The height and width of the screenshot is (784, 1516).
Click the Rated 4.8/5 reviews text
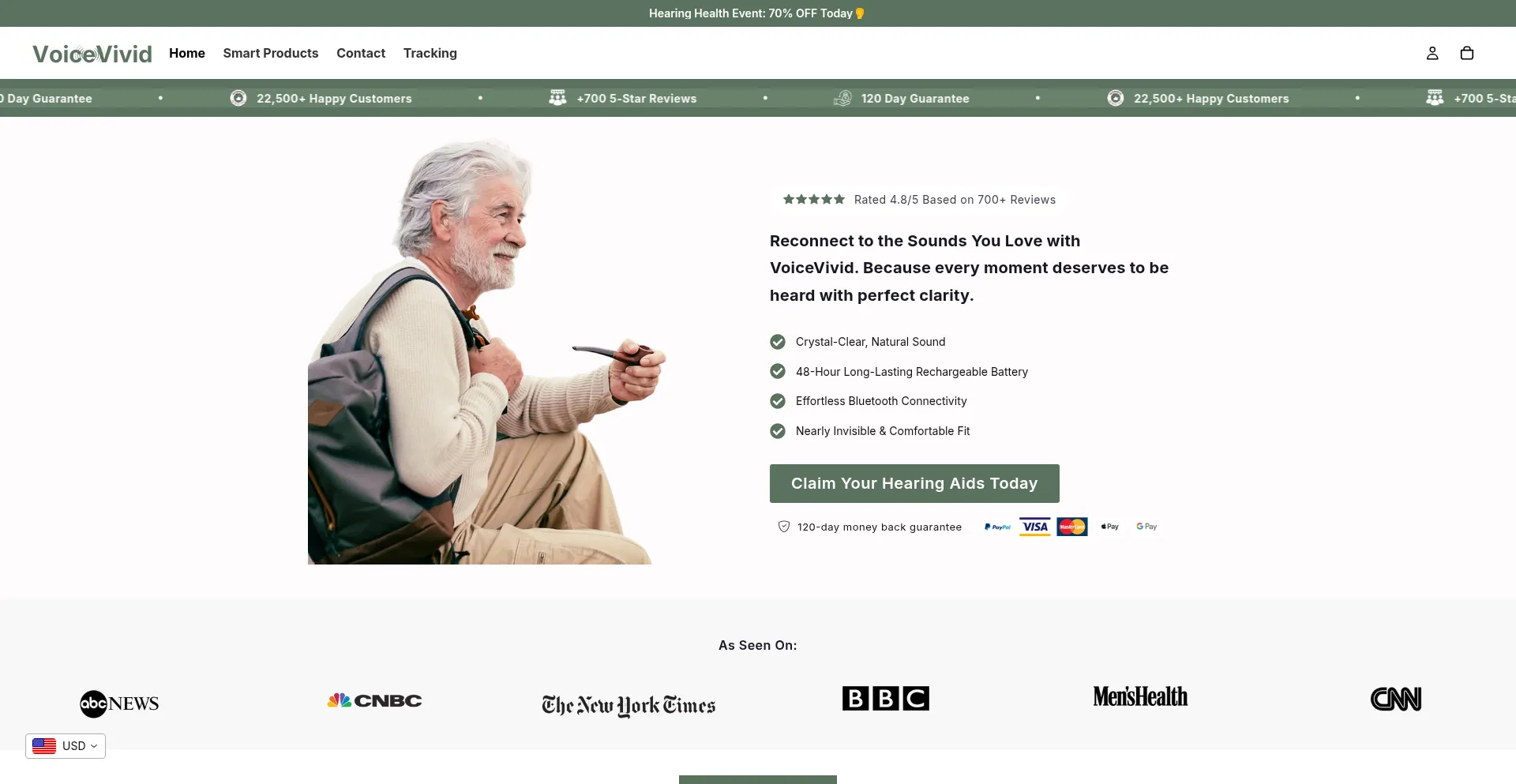(955, 200)
